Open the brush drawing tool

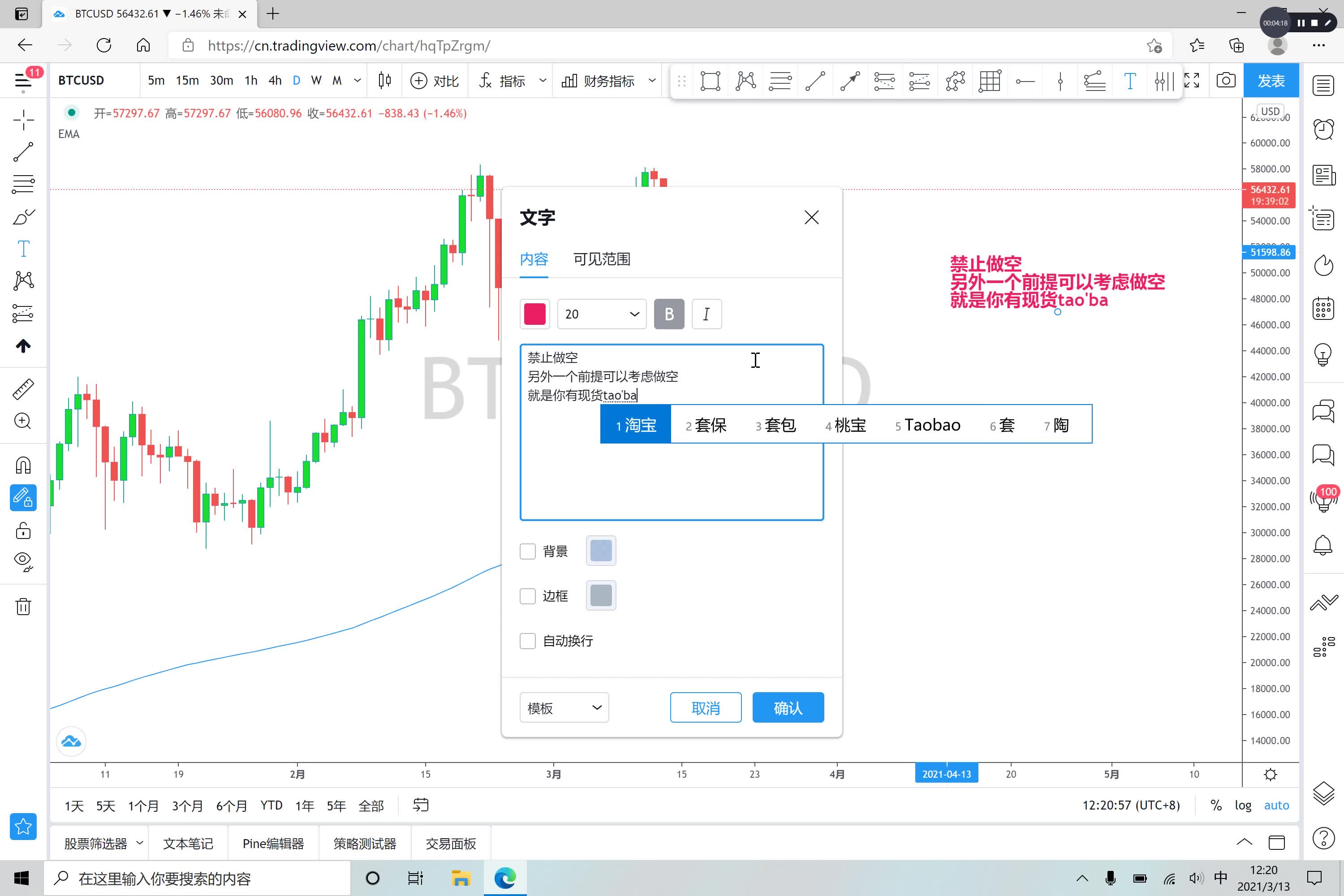tap(23, 216)
